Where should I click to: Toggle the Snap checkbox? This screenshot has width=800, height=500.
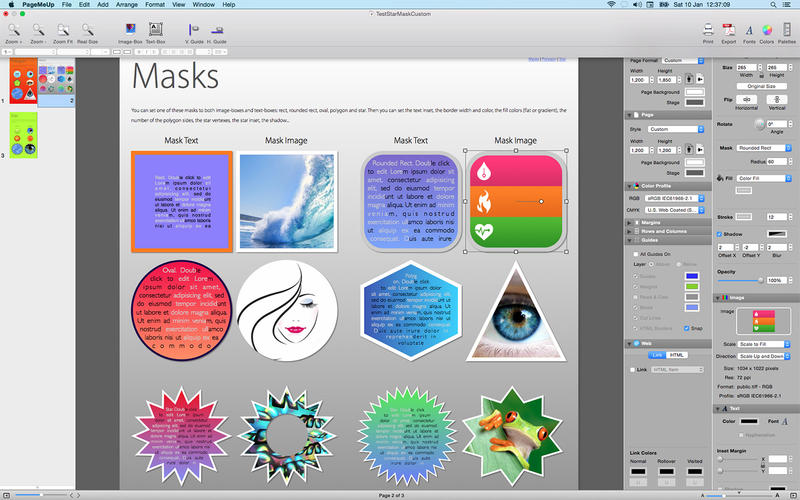pos(687,328)
